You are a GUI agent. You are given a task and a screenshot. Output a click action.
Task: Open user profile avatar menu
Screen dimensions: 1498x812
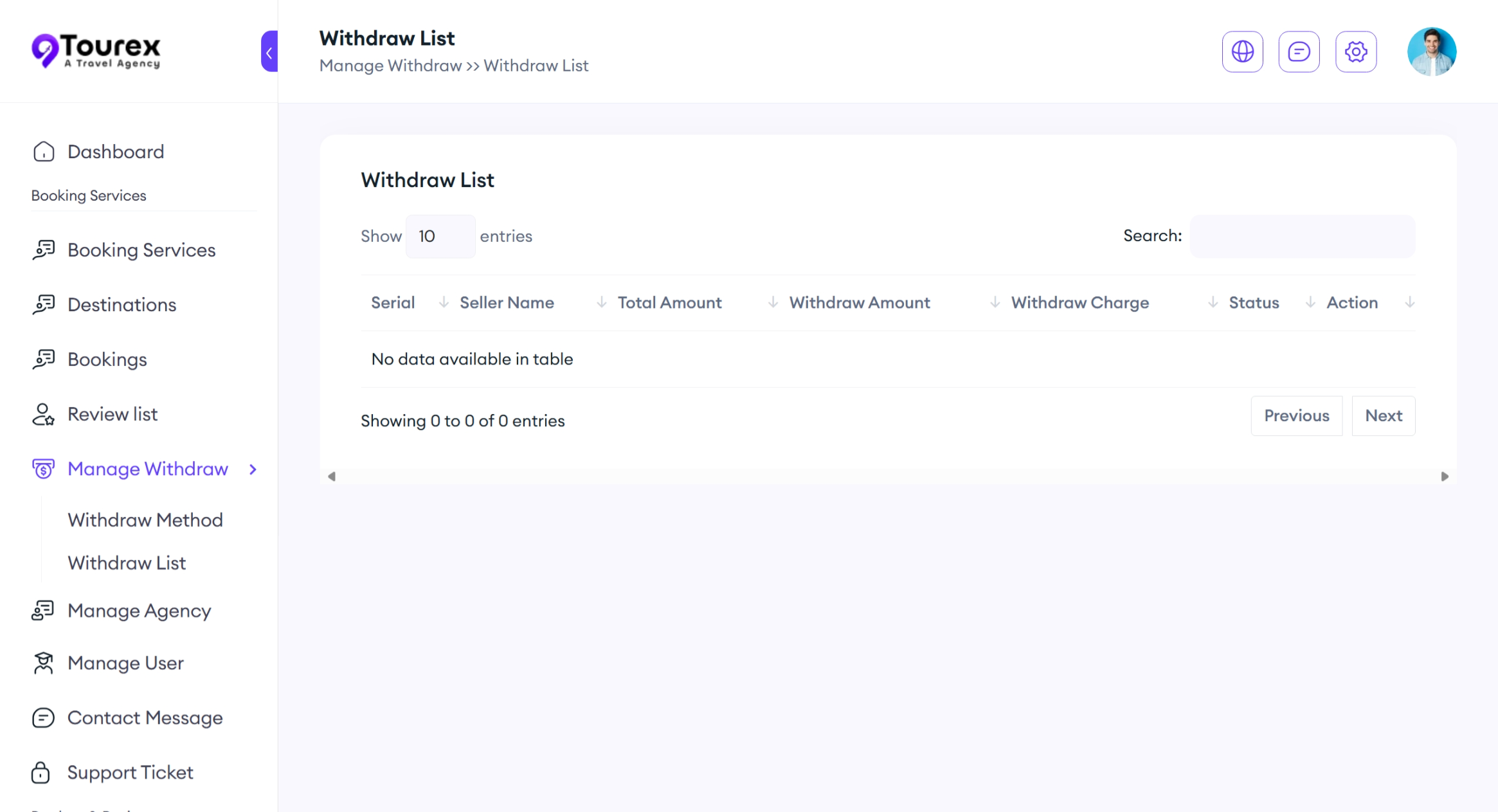click(1431, 51)
